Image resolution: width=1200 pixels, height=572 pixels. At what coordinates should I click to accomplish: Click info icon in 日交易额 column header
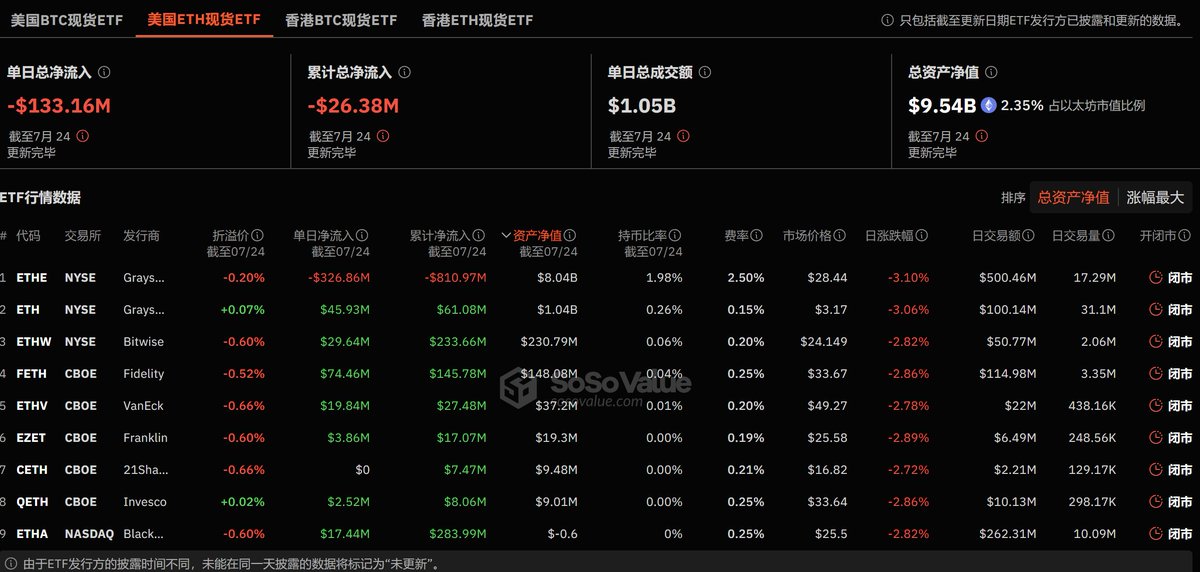pos(1028,236)
